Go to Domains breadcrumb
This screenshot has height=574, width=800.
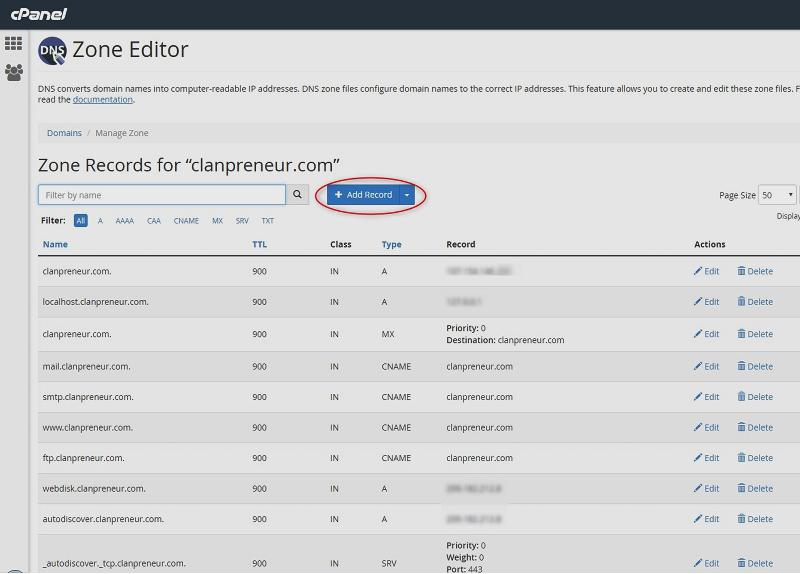tap(64, 133)
